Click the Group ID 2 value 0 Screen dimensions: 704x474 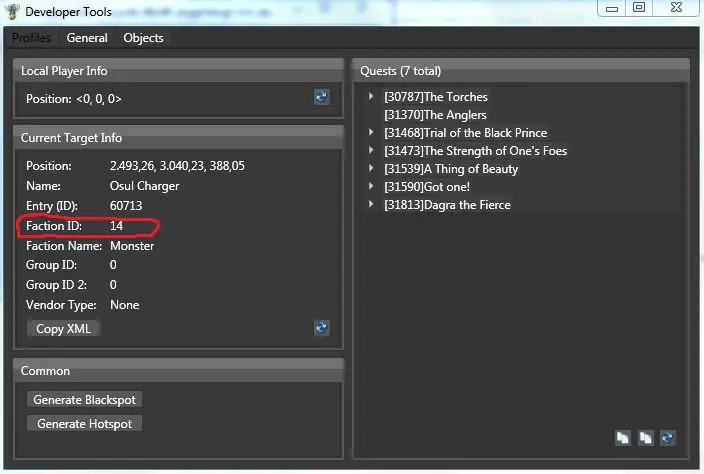point(113,285)
